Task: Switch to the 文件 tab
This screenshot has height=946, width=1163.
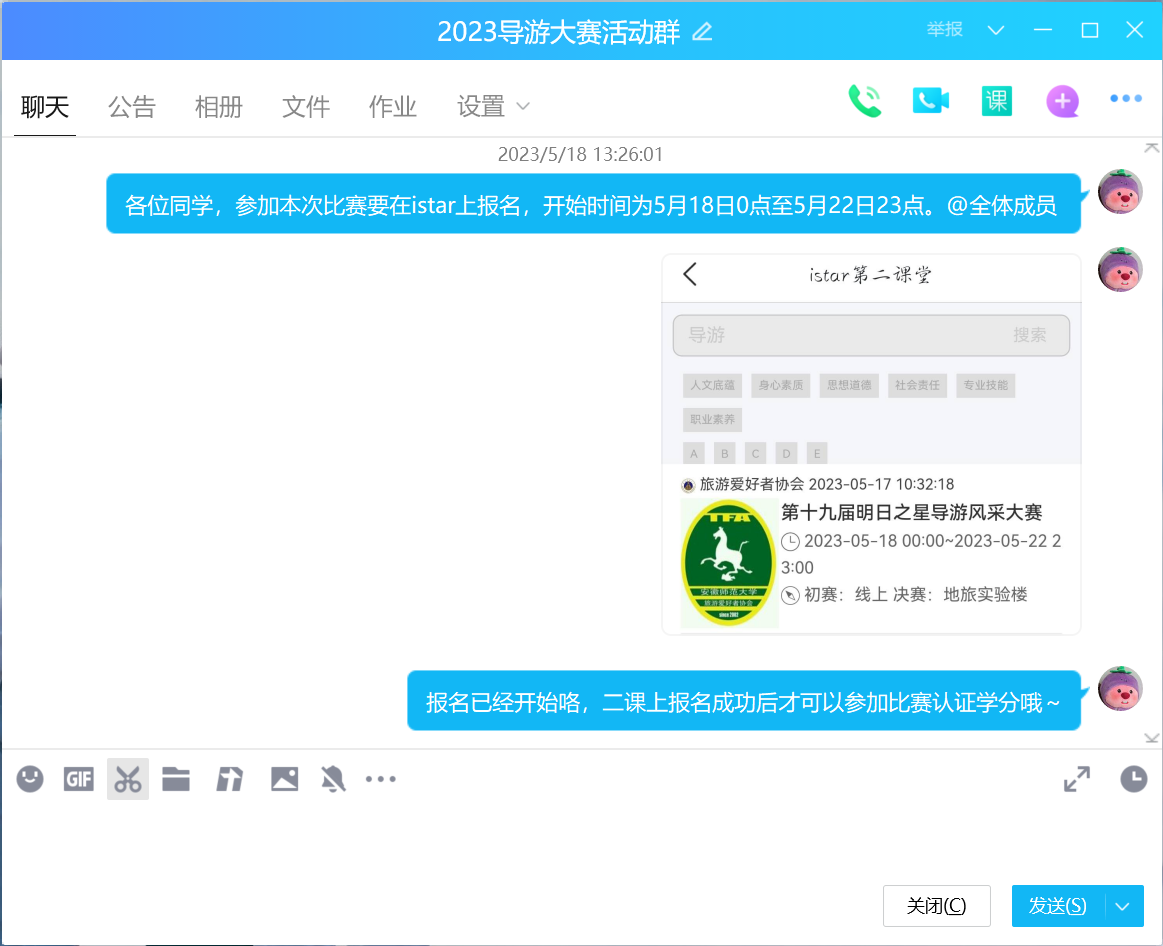Action: tap(306, 106)
